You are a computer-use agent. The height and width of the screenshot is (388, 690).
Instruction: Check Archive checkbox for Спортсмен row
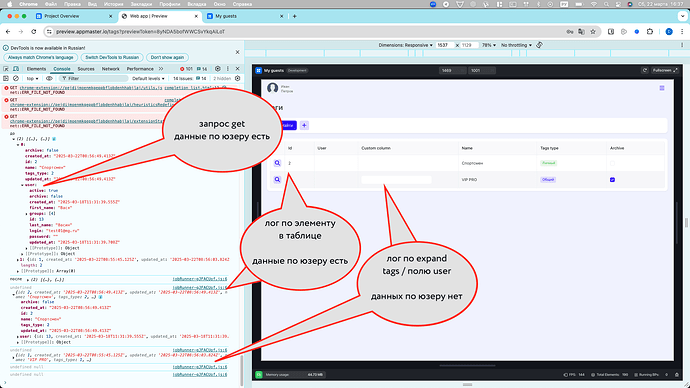pyautogui.click(x=612, y=163)
